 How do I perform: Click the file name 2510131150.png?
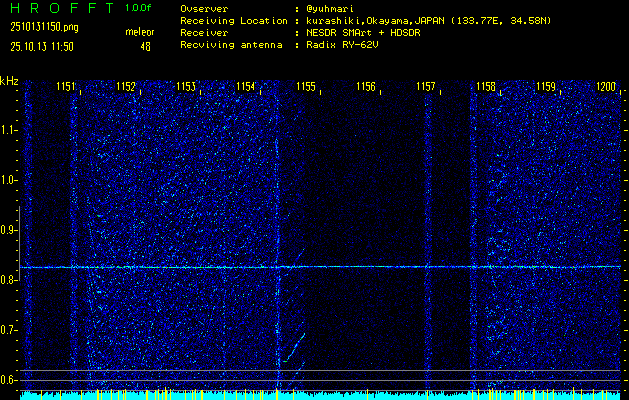coord(45,27)
